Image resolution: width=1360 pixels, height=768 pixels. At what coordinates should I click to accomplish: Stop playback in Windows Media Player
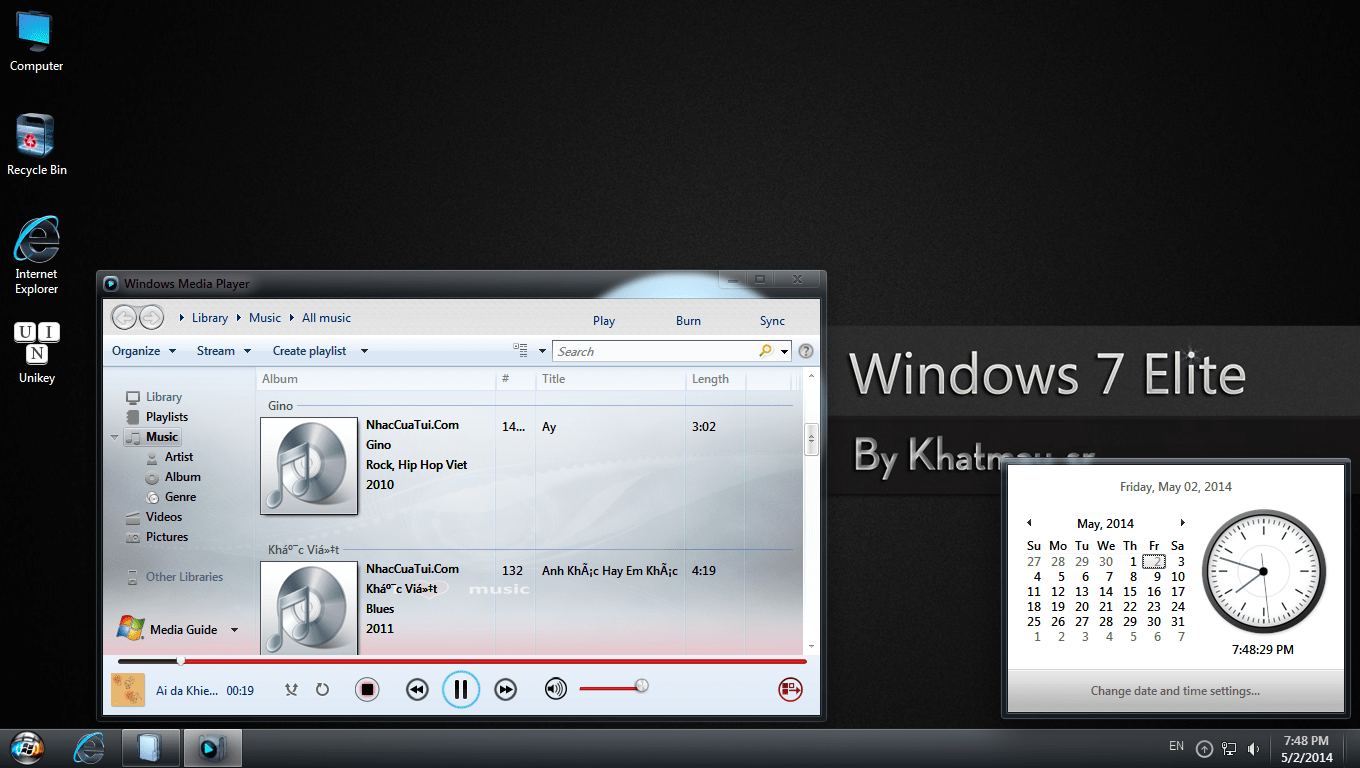(367, 689)
